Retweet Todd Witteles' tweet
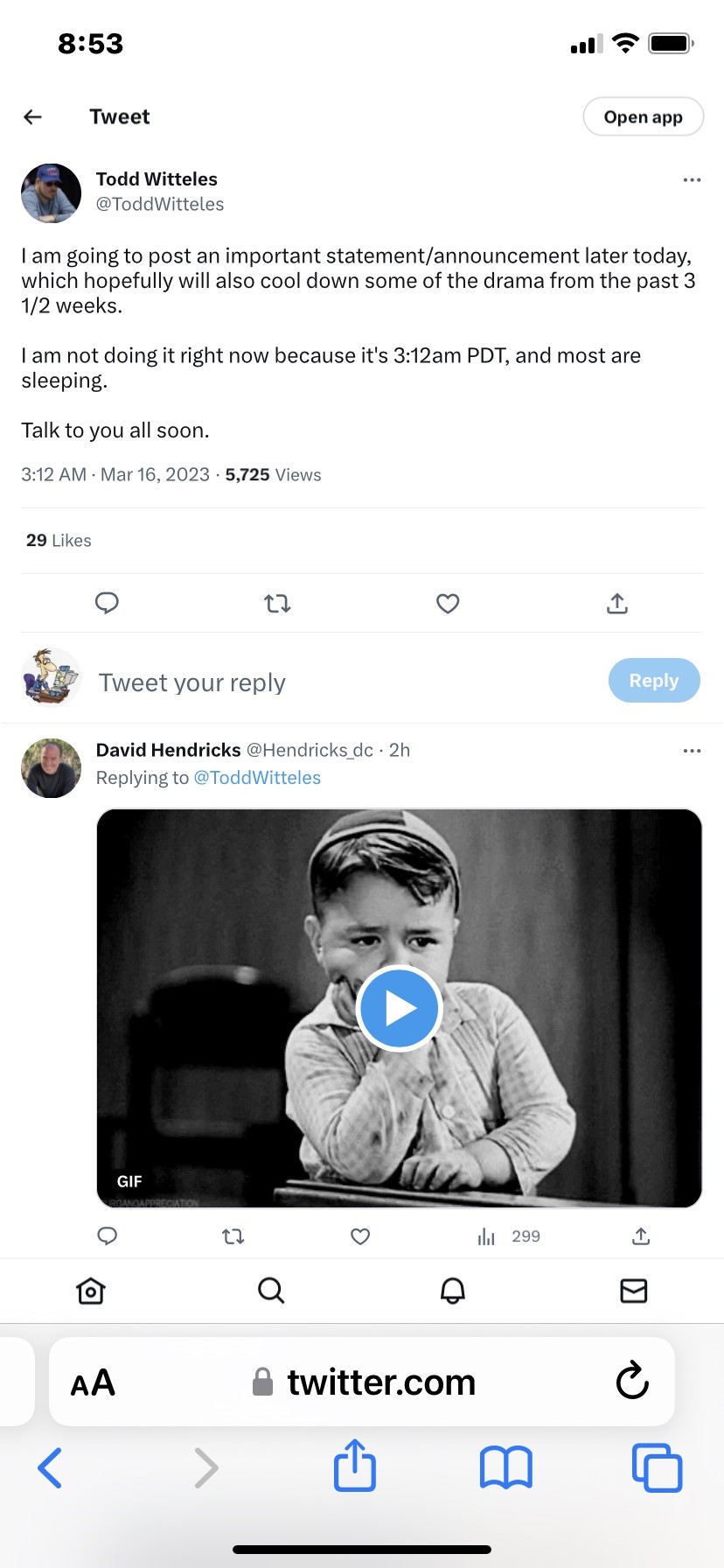This screenshot has width=724, height=1568. [277, 603]
